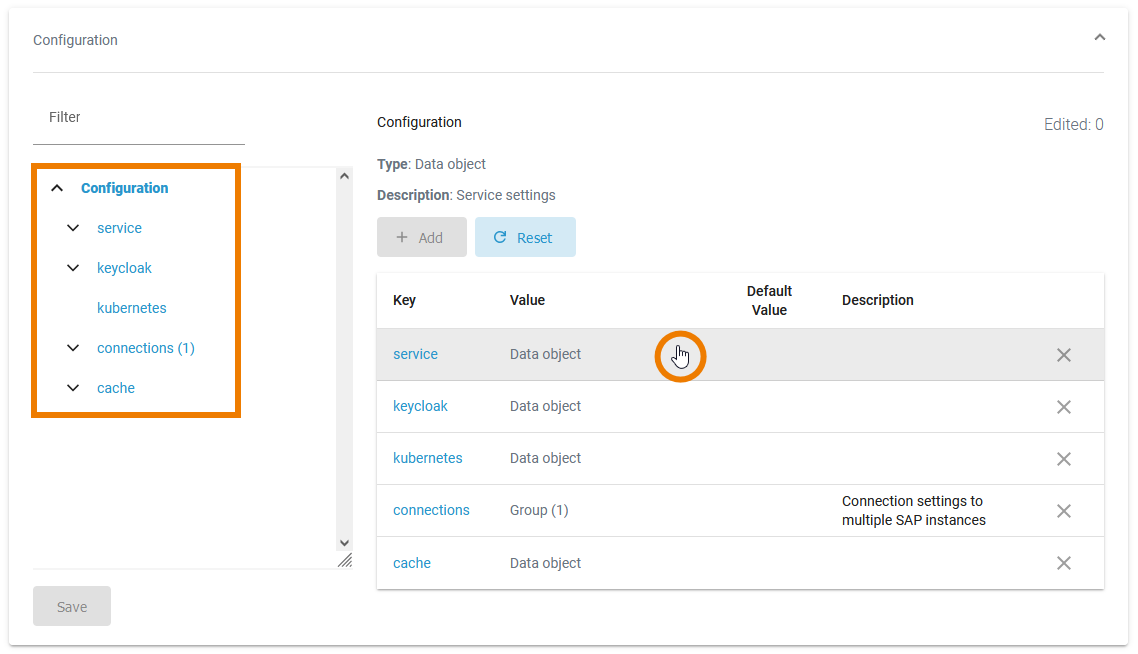Open the connections key link in table

pyautogui.click(x=431, y=510)
